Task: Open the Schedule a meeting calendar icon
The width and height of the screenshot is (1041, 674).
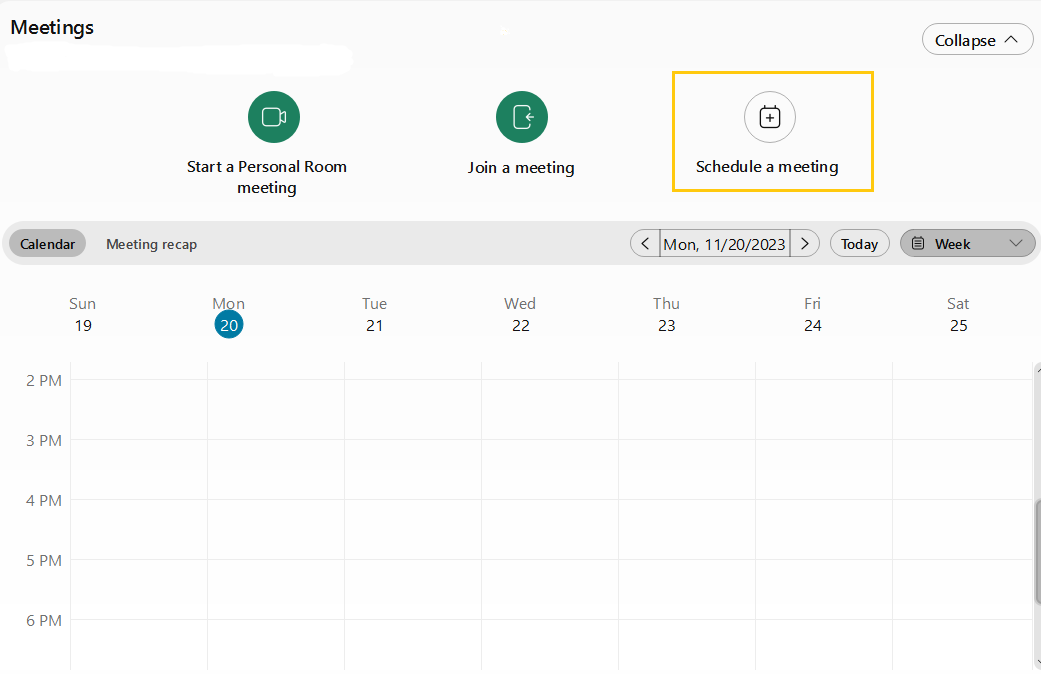Action: 770,117
